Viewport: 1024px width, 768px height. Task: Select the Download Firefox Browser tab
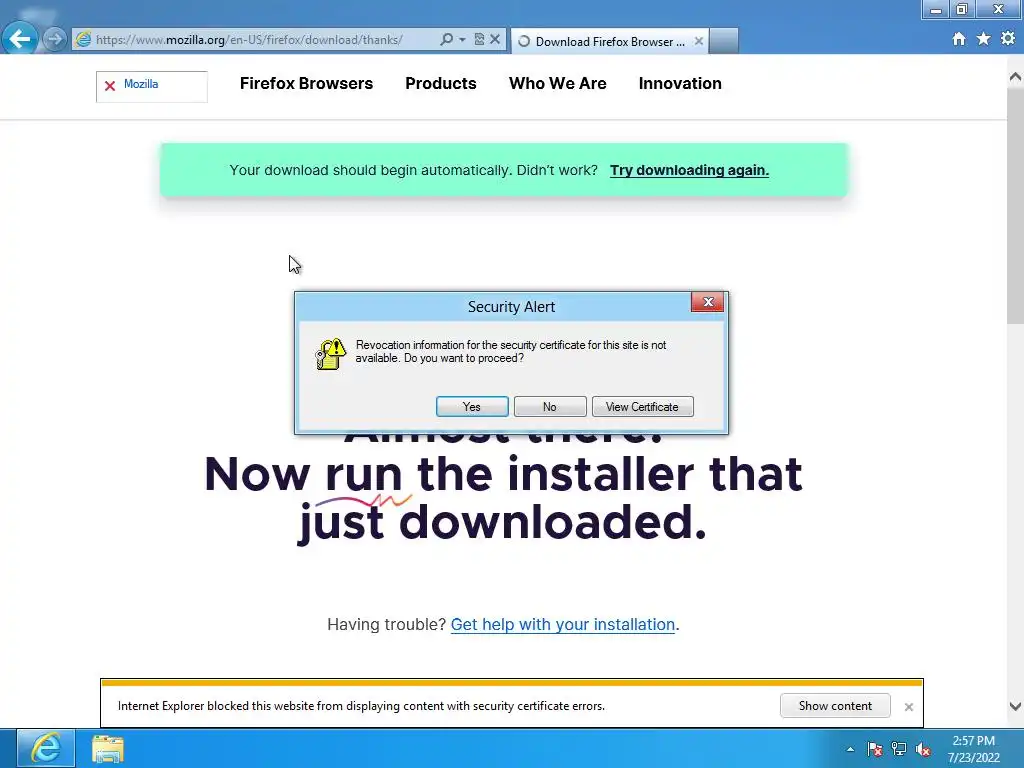(609, 41)
